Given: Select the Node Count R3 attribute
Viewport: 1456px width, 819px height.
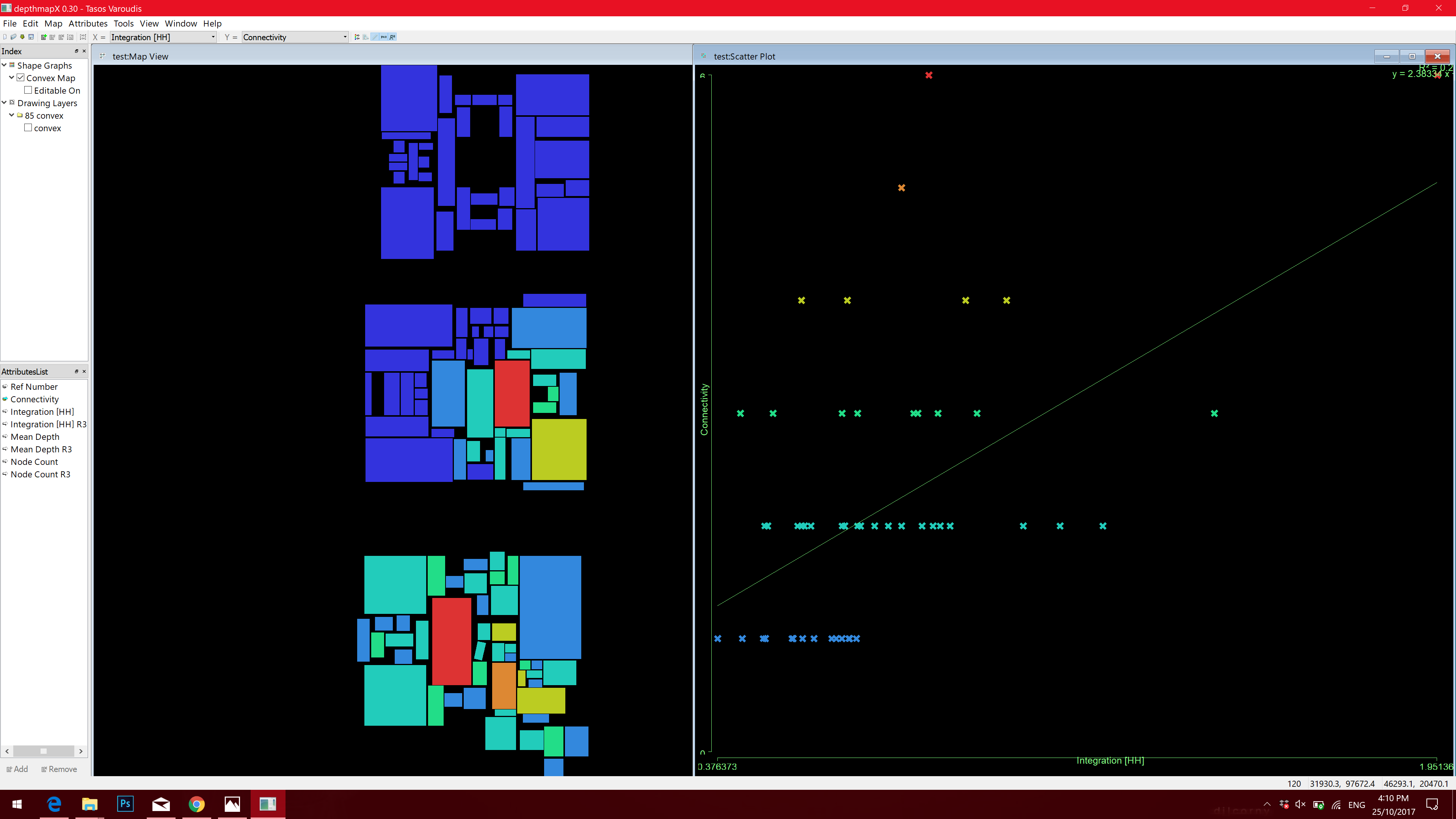Looking at the screenshot, I should (39, 474).
